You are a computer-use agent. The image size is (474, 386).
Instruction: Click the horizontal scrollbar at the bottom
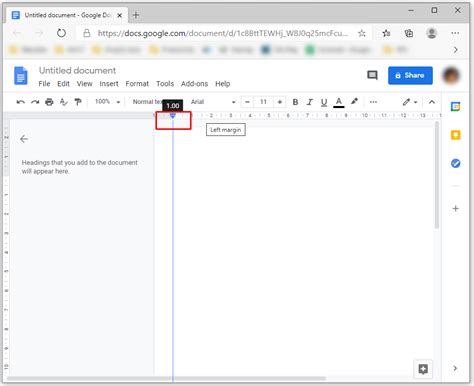166,378
